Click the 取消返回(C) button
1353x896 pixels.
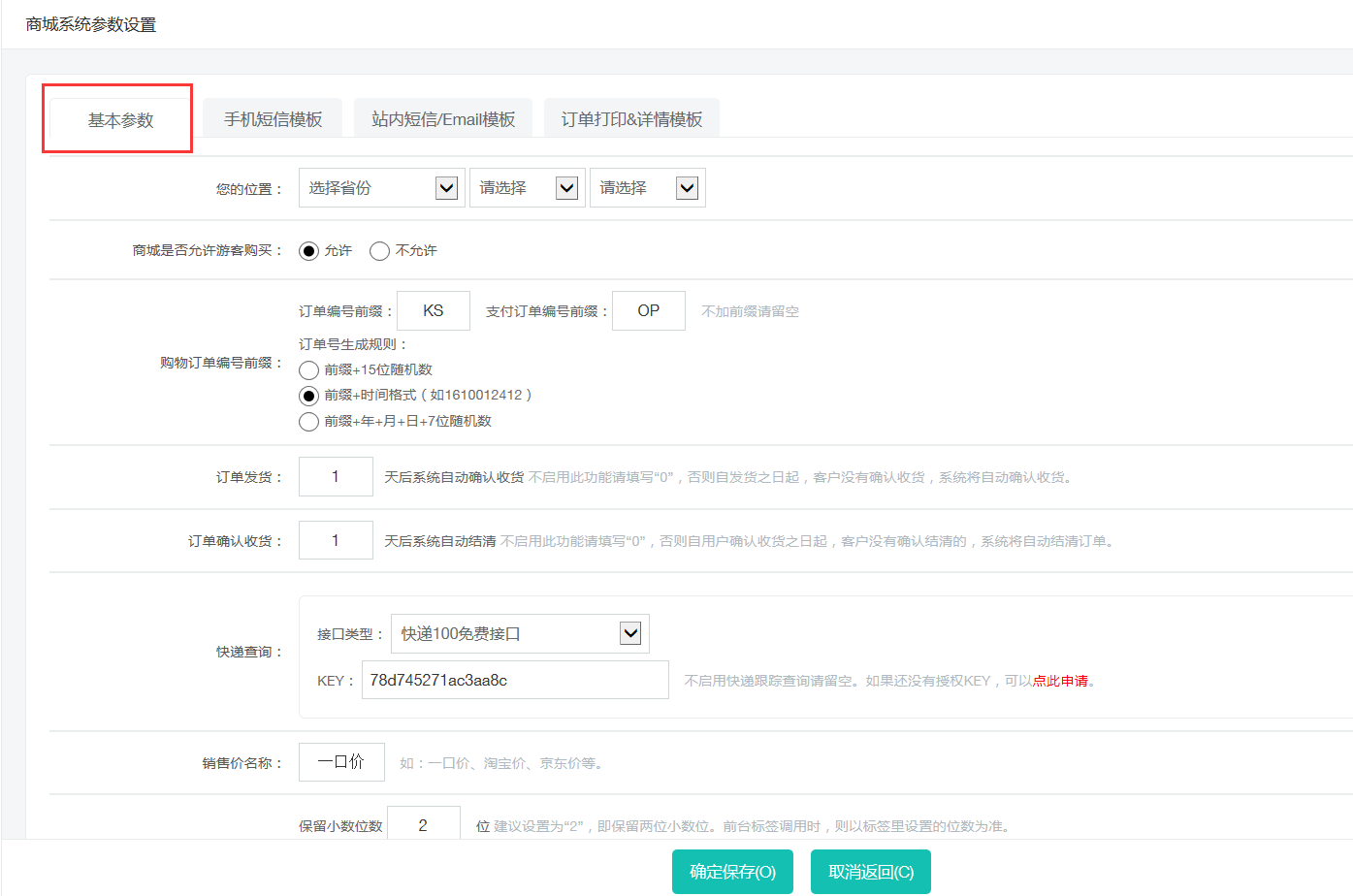click(871, 872)
